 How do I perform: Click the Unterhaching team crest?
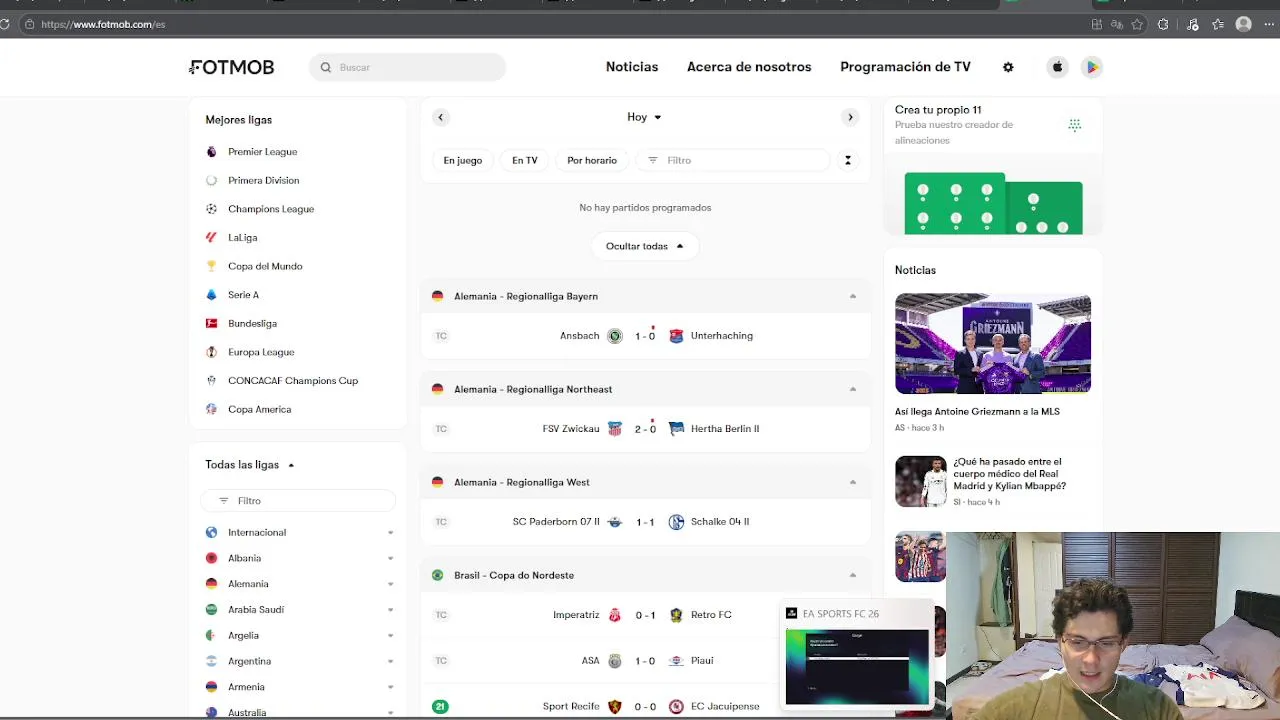point(676,336)
